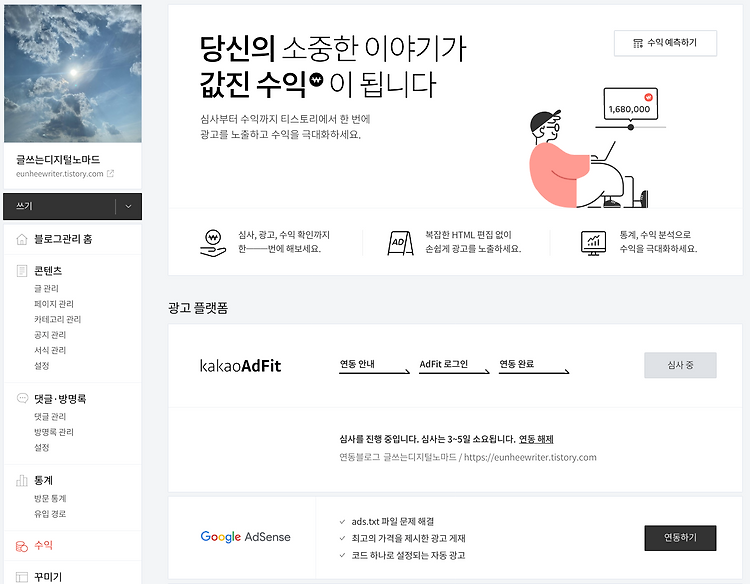Open the eunheewriter.tistory.com blog link
The height and width of the screenshot is (584, 750).
[59, 174]
